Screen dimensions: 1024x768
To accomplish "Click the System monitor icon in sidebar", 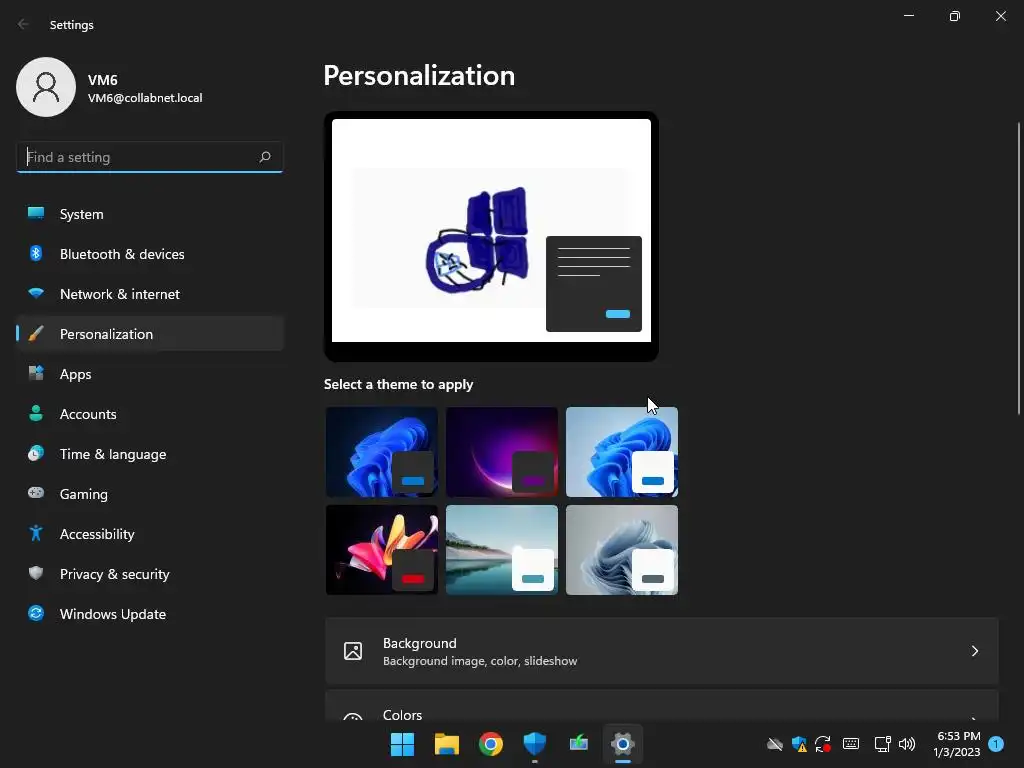I will [x=36, y=214].
